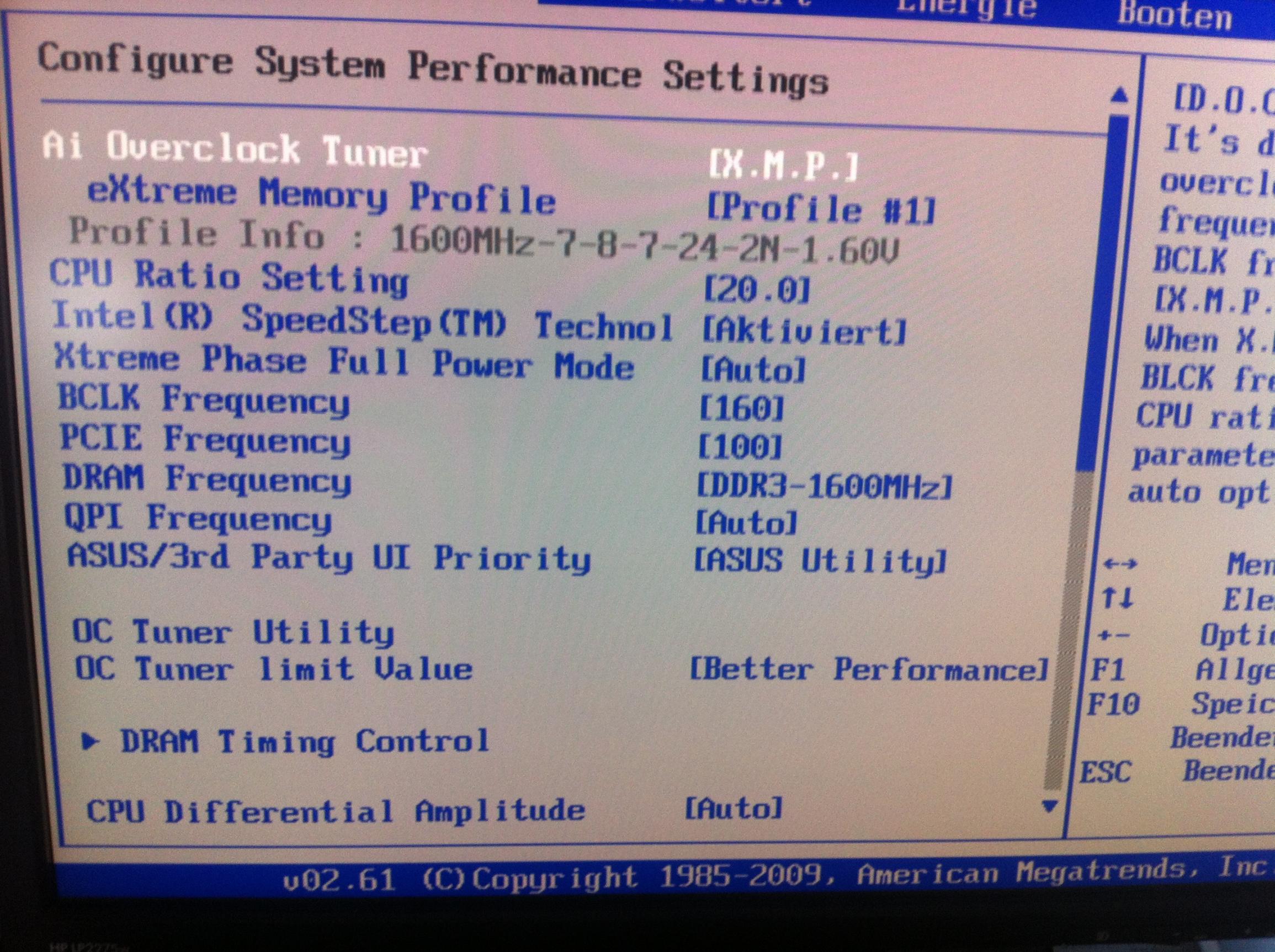This screenshot has width=1275, height=952.
Task: Click the scrollbar down arrow
Action: click(x=1050, y=806)
